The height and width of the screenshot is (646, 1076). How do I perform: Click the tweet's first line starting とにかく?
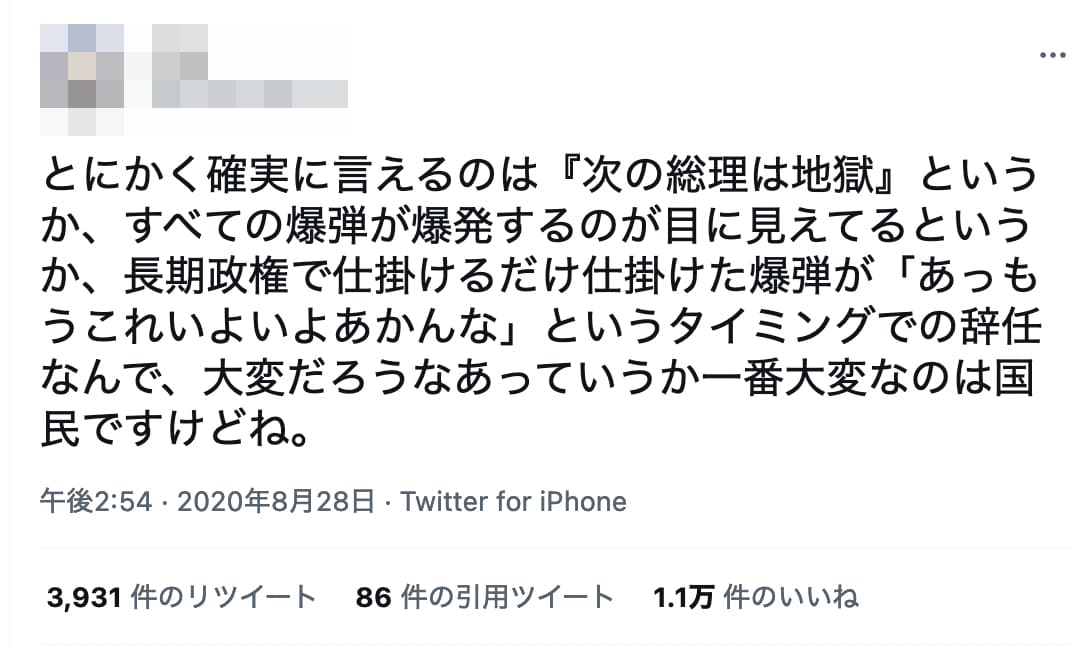pyautogui.click(x=300, y=179)
